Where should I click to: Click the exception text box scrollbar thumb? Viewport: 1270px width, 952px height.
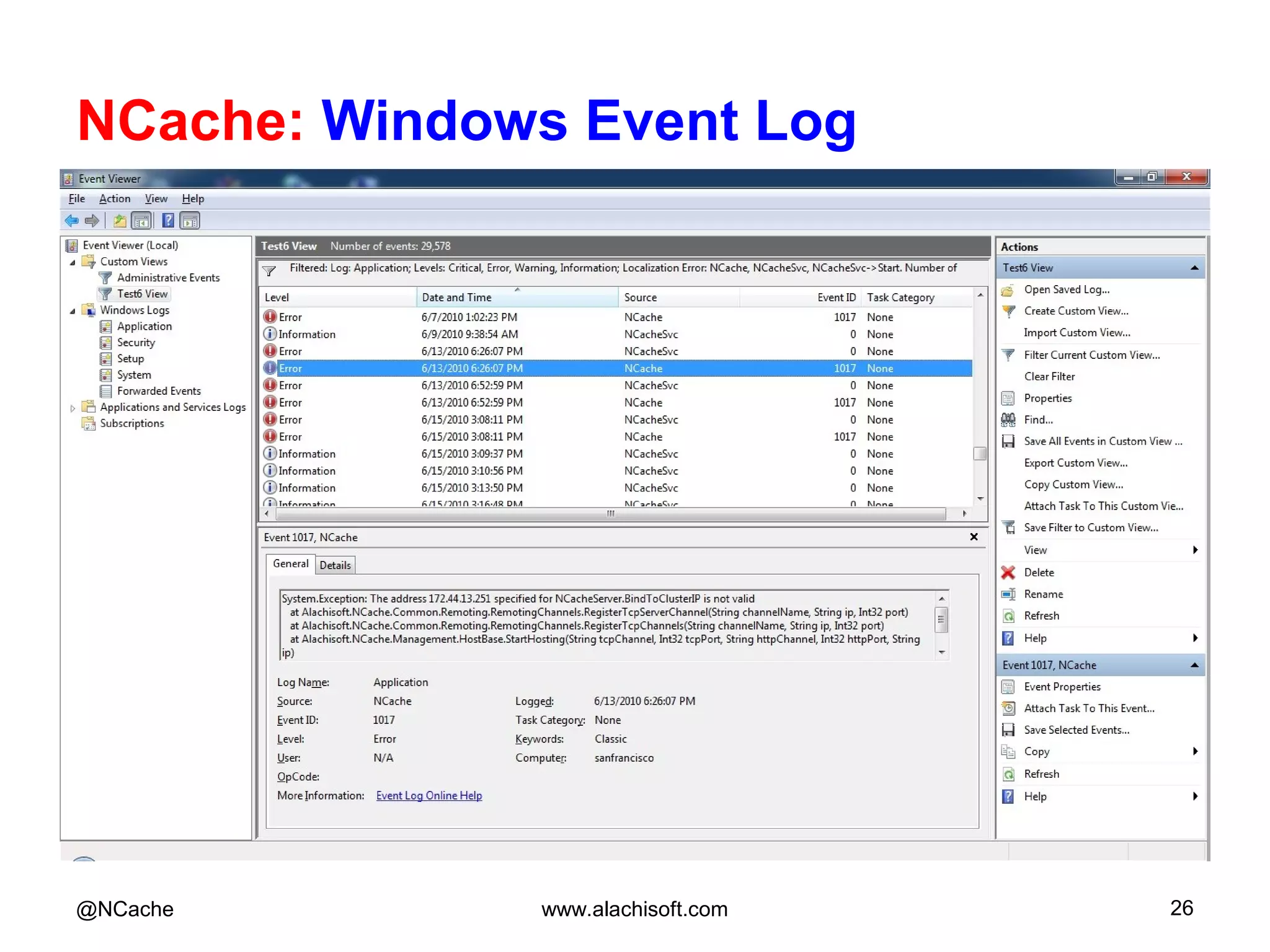[x=941, y=619]
